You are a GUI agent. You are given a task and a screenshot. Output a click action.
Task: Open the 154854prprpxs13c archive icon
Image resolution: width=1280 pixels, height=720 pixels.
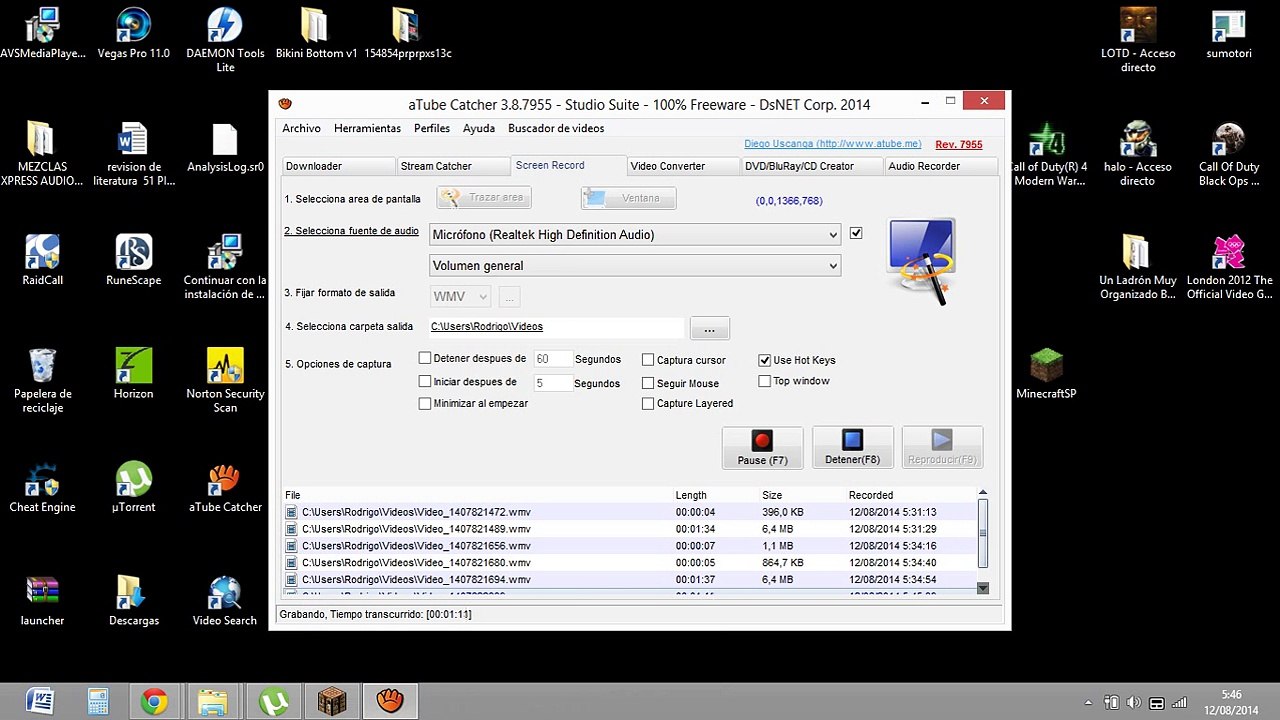pyautogui.click(x=407, y=35)
